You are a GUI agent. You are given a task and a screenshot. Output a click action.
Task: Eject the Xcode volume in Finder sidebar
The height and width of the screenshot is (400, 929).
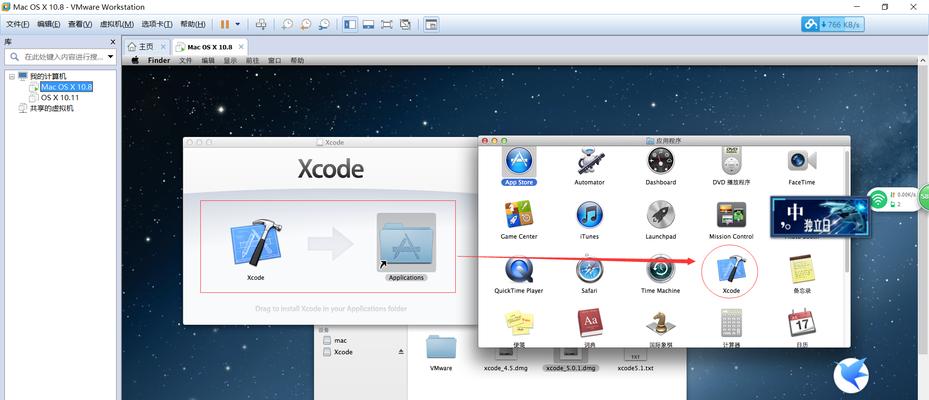click(x=401, y=352)
